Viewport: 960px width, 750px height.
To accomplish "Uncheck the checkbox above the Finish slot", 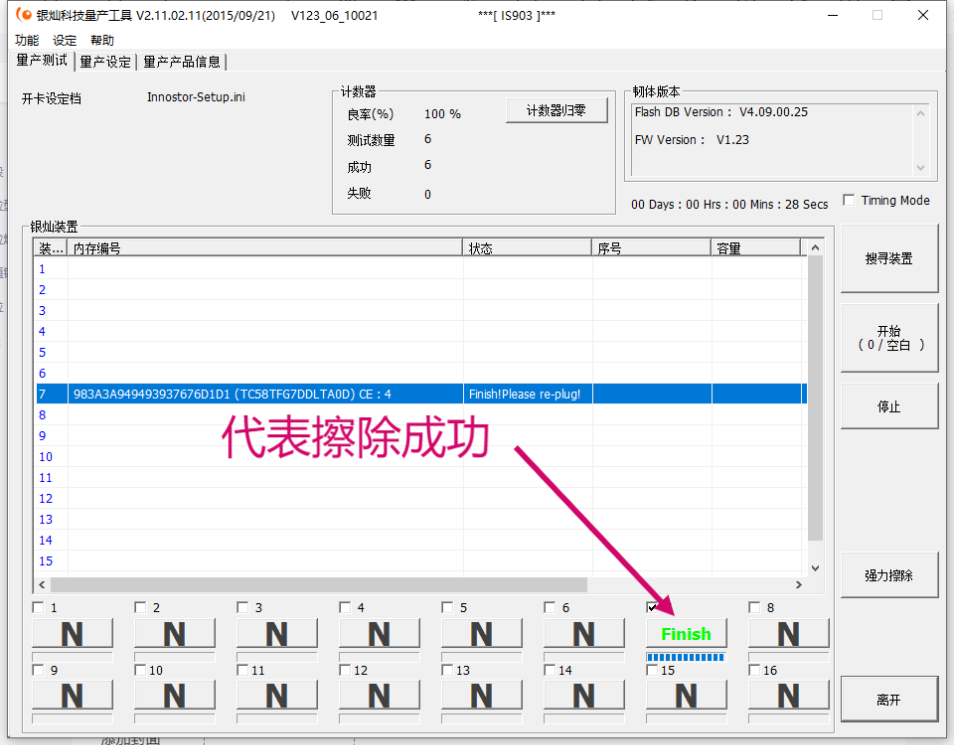I will [653, 607].
